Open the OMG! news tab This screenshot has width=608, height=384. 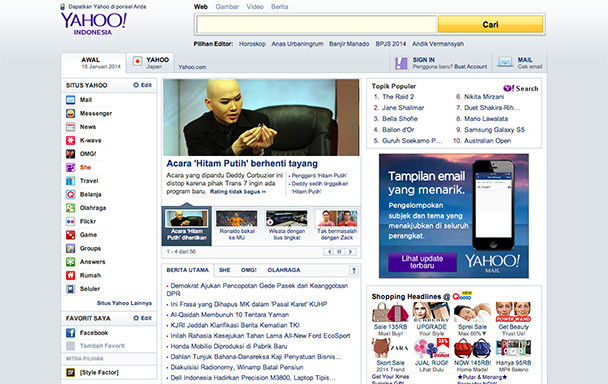[249, 270]
